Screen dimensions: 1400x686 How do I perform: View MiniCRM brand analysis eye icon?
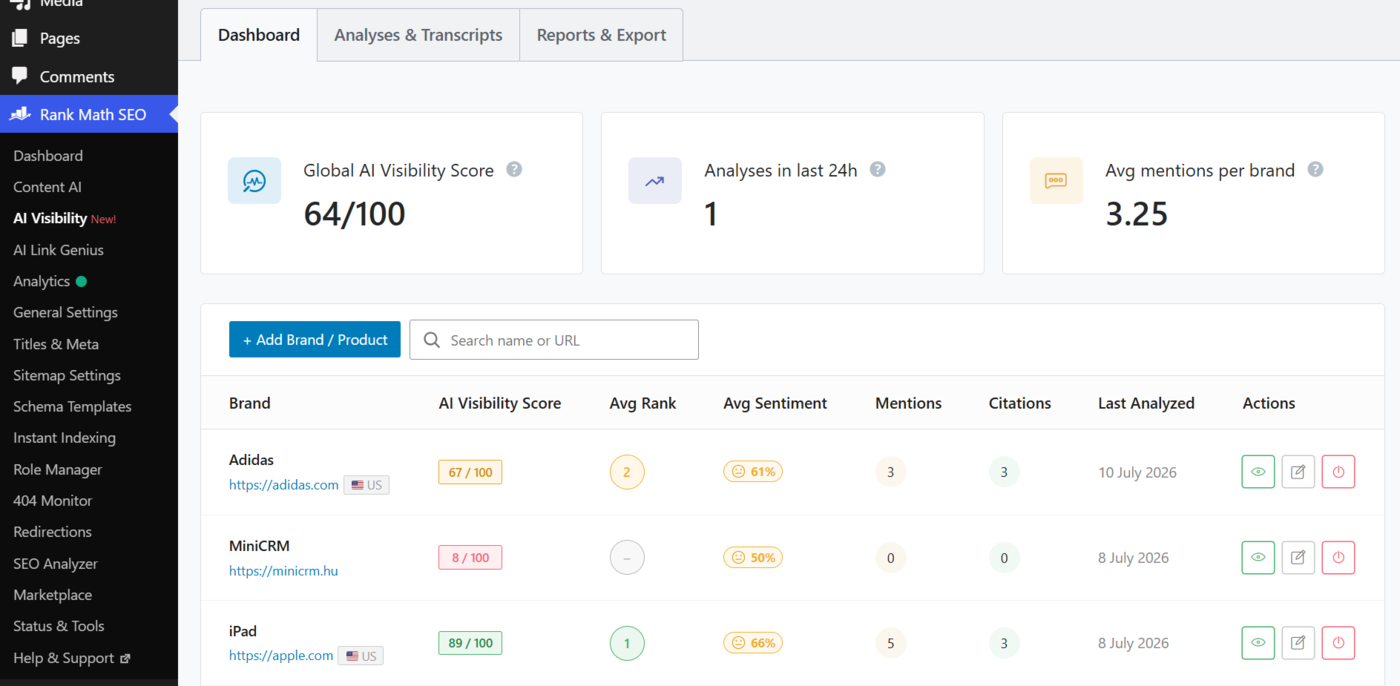[1258, 557]
